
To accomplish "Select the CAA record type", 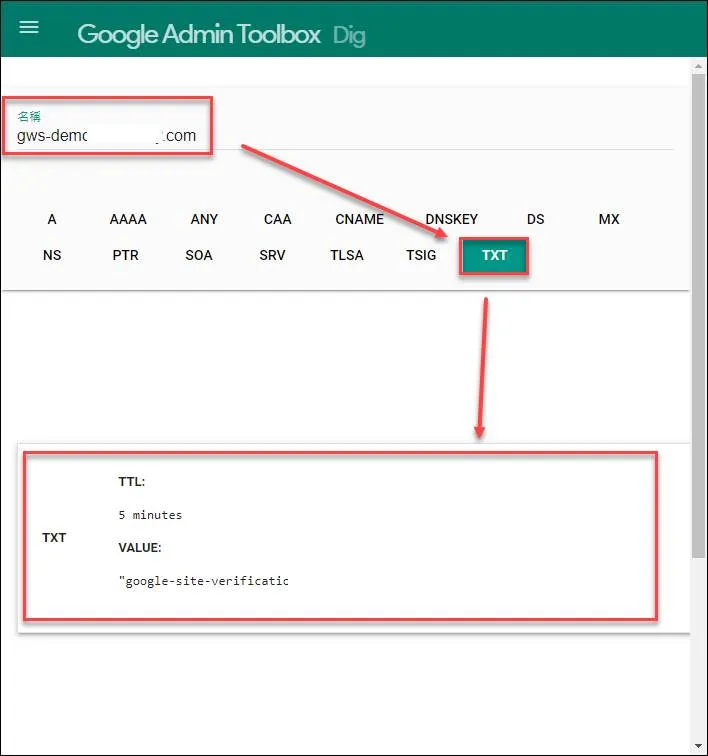I will click(x=277, y=219).
